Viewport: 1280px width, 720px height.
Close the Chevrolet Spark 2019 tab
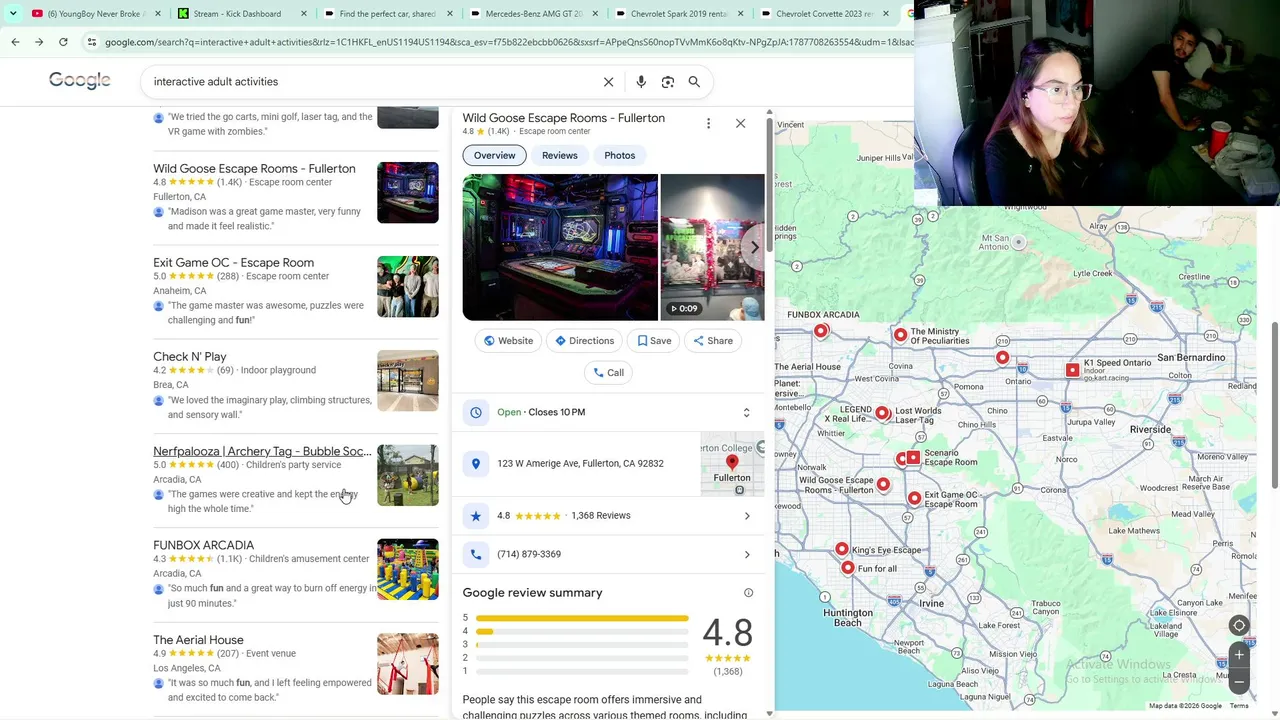(x=739, y=14)
